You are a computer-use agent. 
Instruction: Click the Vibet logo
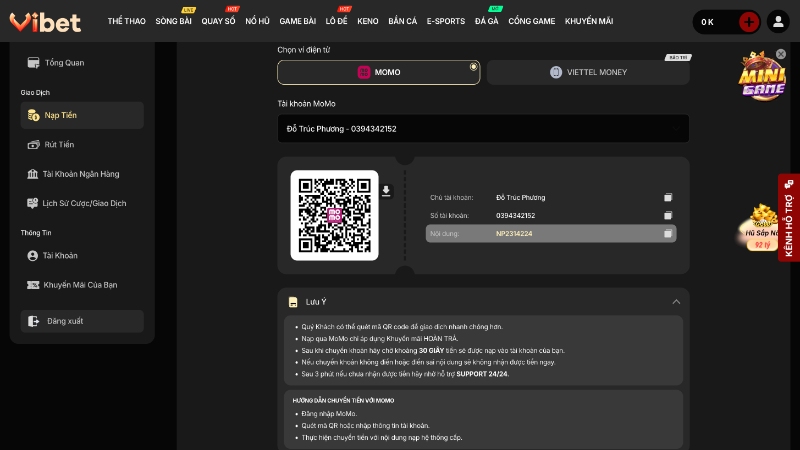click(x=45, y=22)
